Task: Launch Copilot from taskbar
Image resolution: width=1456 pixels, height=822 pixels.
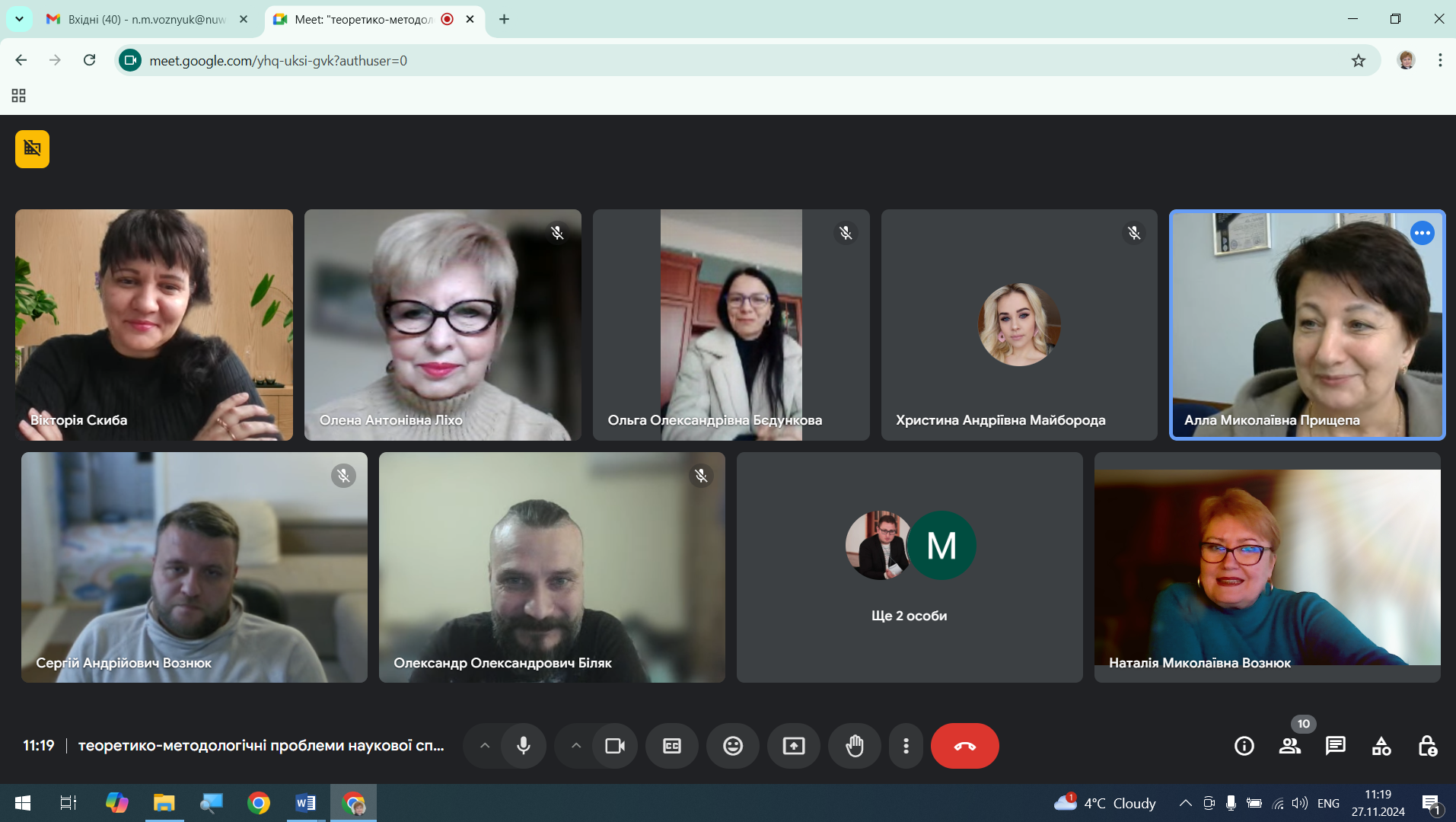Action: click(116, 803)
